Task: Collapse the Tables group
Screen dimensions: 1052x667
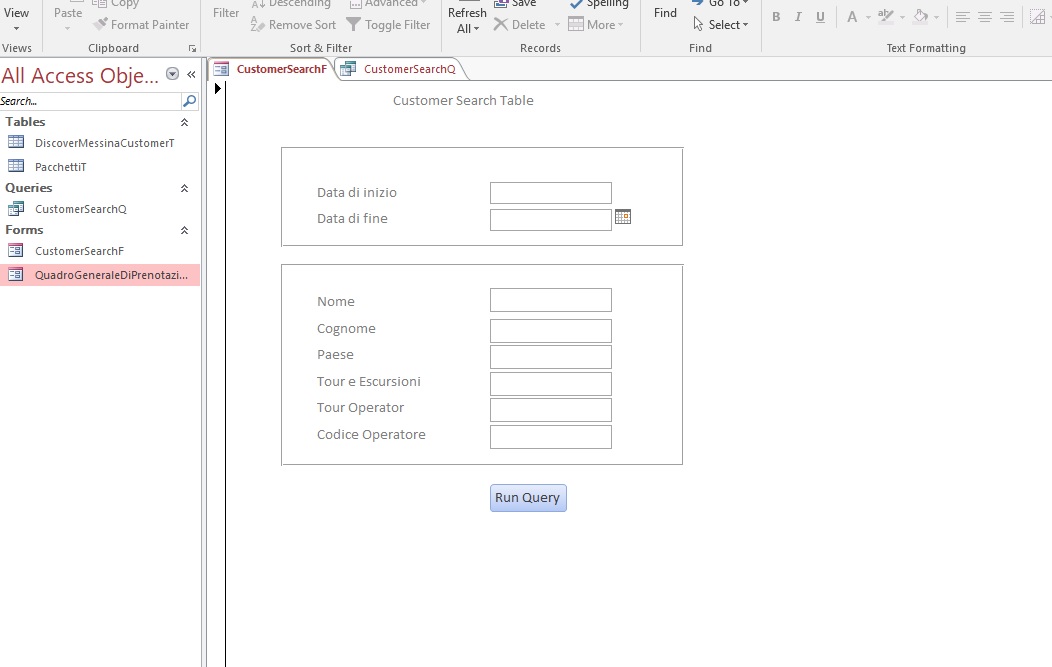Action: pyautogui.click(x=184, y=122)
